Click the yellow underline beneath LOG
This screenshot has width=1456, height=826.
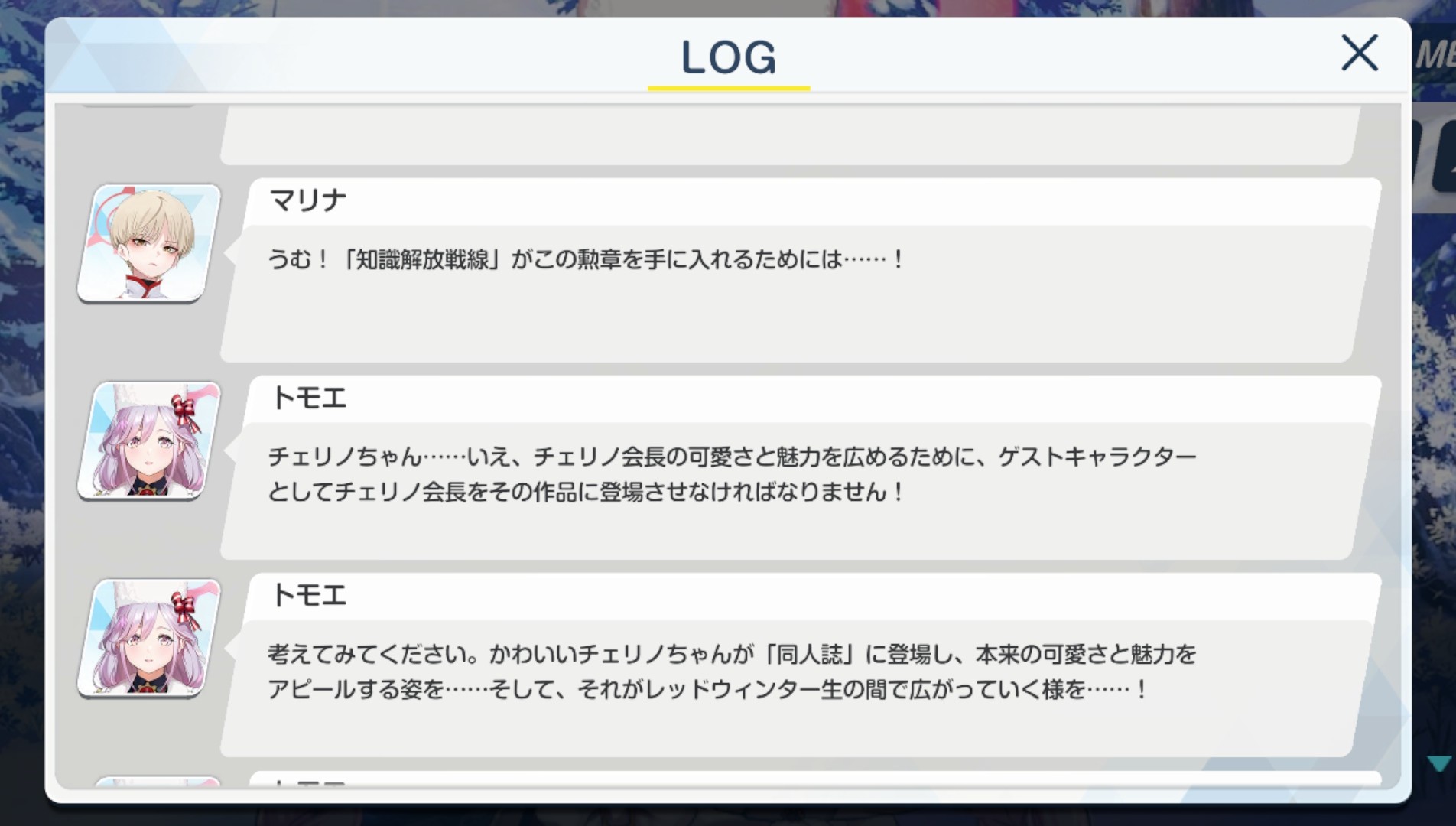pyautogui.click(x=729, y=89)
